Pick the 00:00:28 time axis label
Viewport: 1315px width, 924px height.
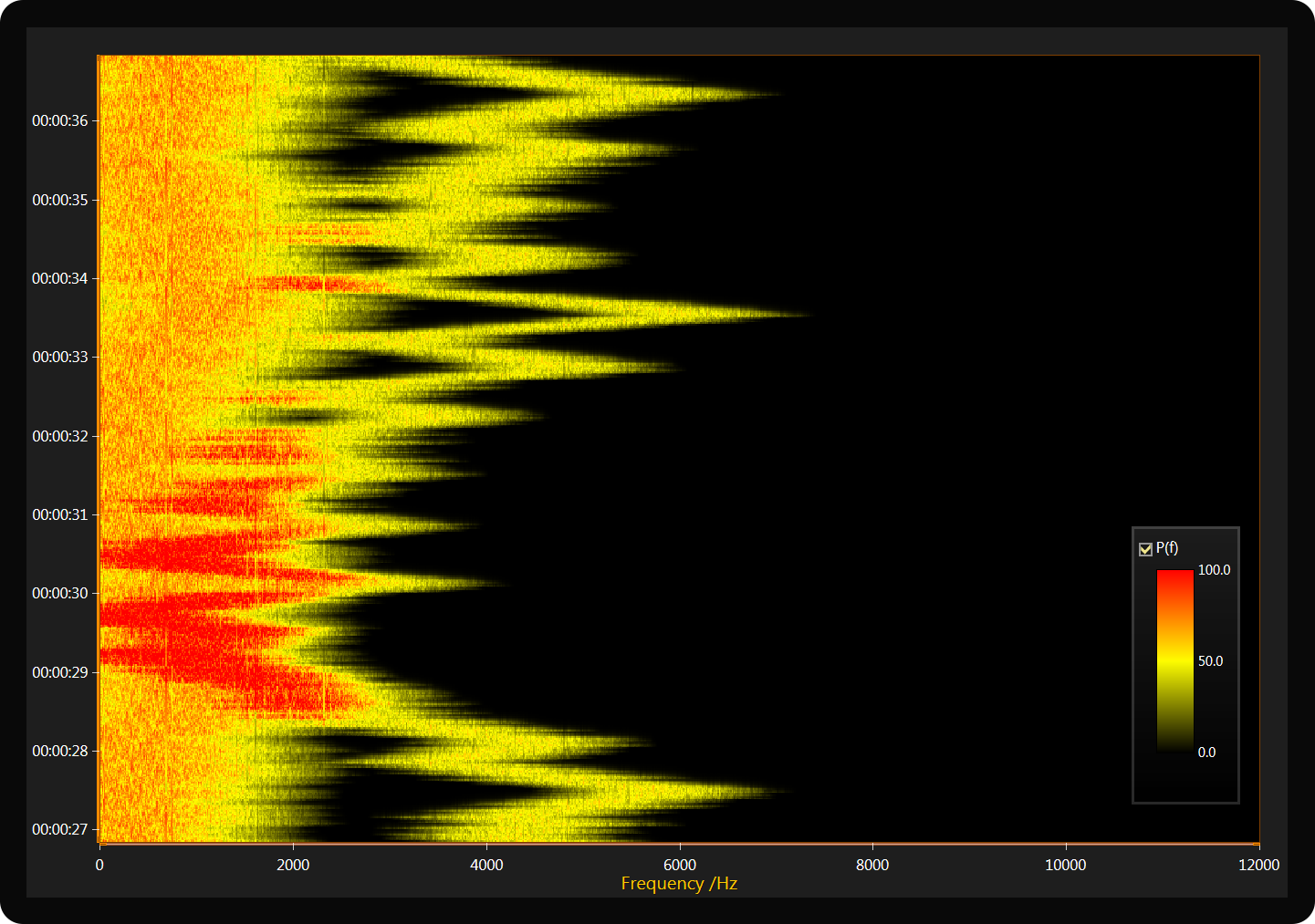[60, 751]
